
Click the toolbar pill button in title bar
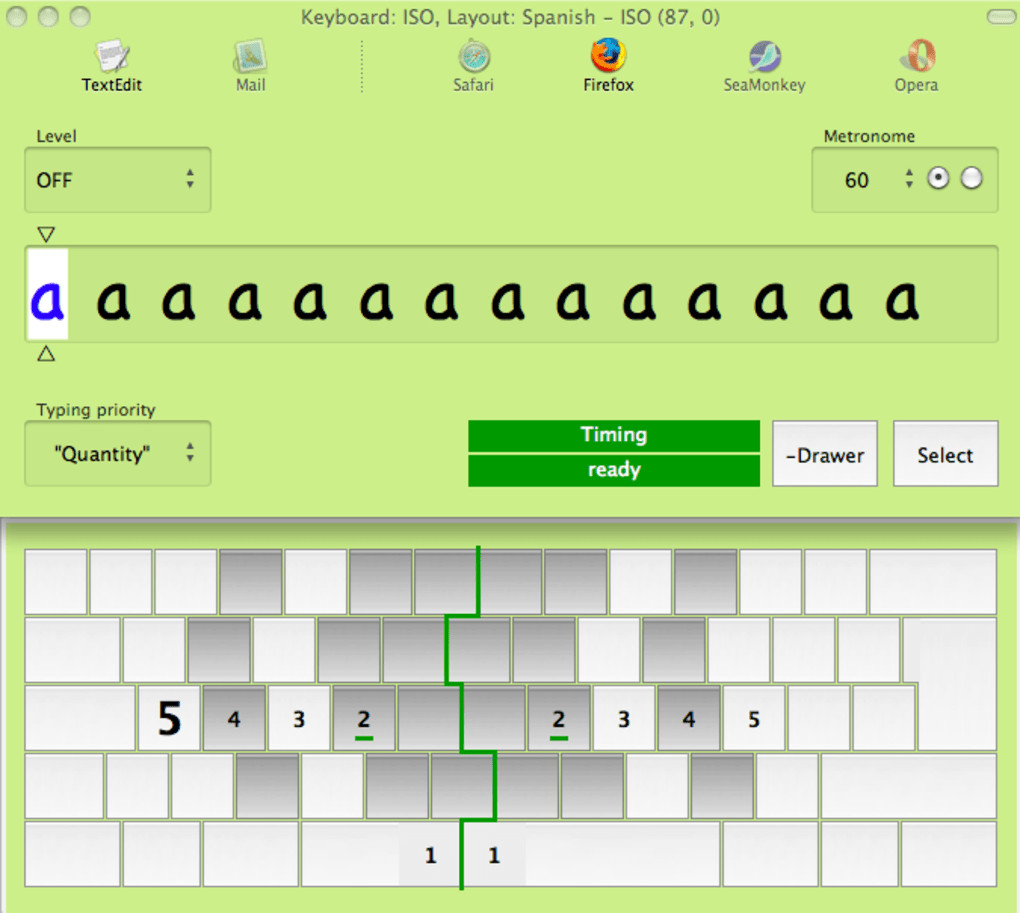tap(1001, 17)
